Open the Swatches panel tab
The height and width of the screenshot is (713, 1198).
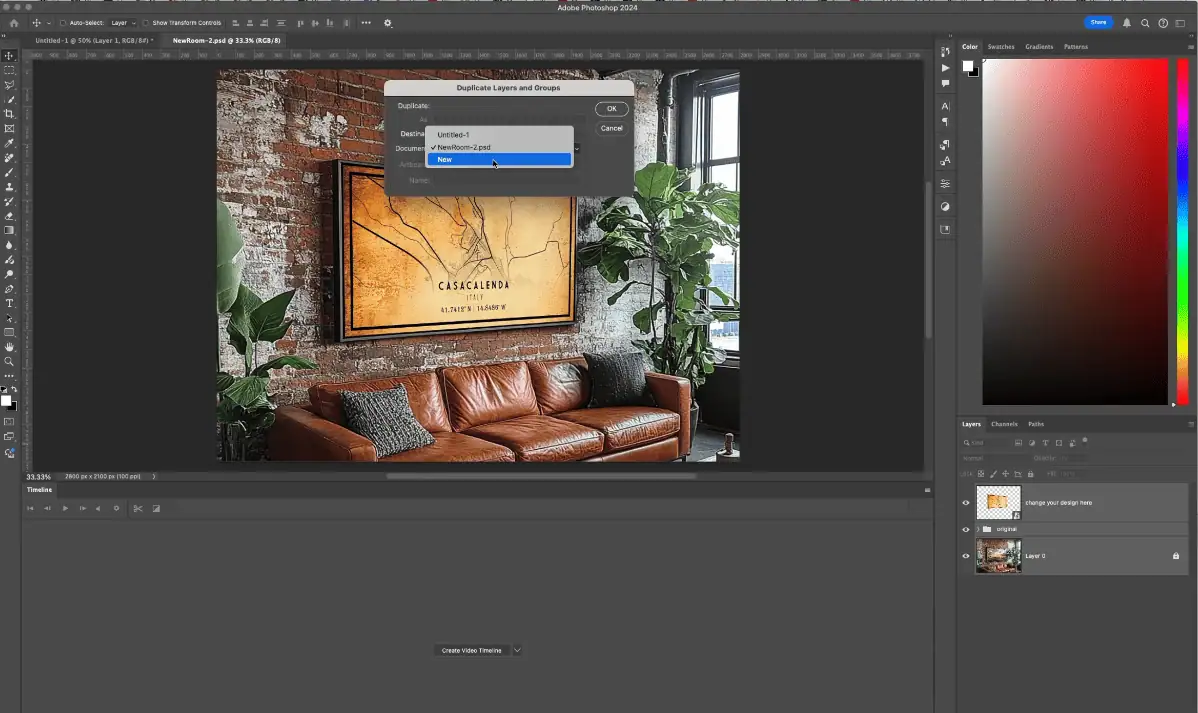1000,47
